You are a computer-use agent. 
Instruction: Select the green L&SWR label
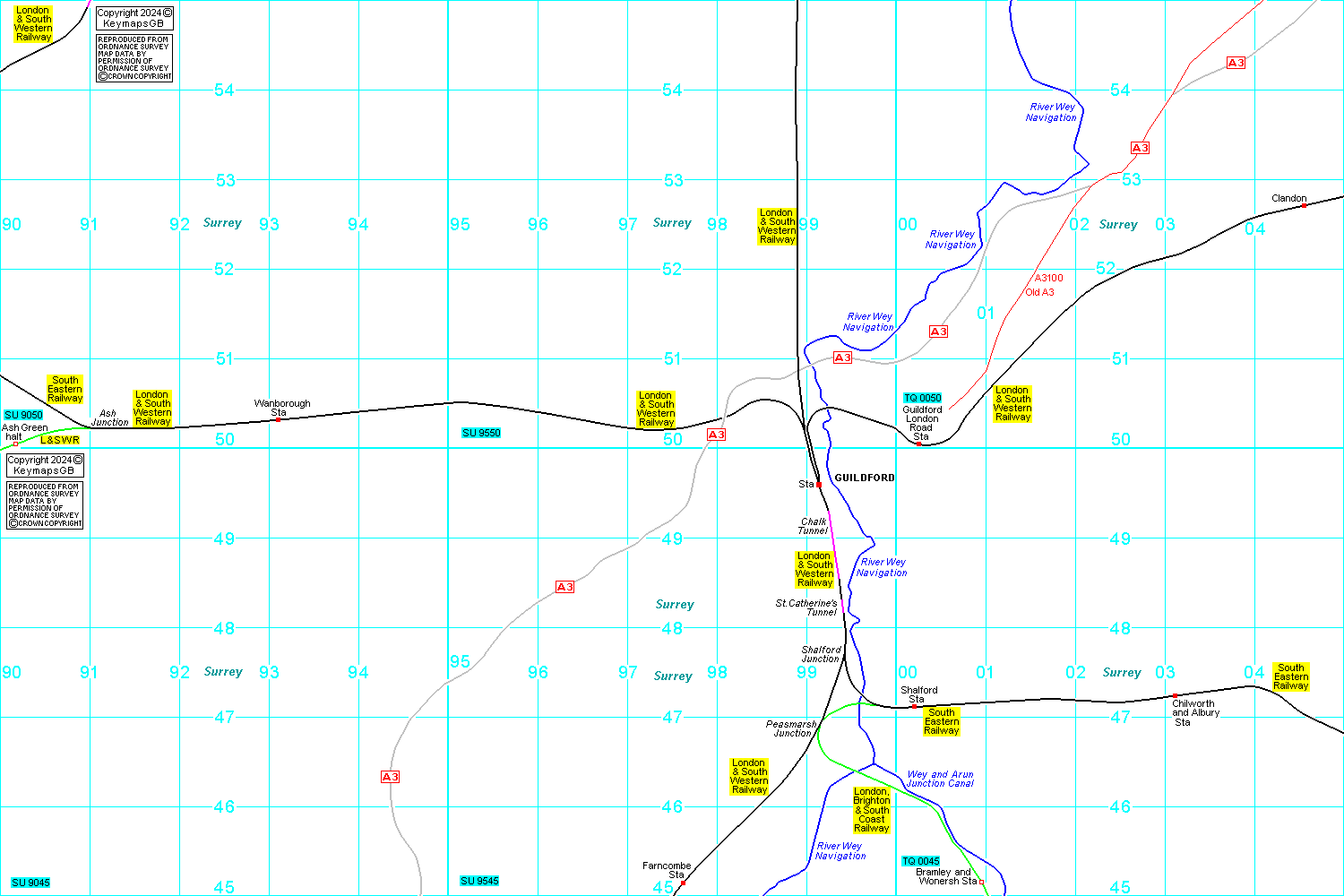tap(60, 440)
